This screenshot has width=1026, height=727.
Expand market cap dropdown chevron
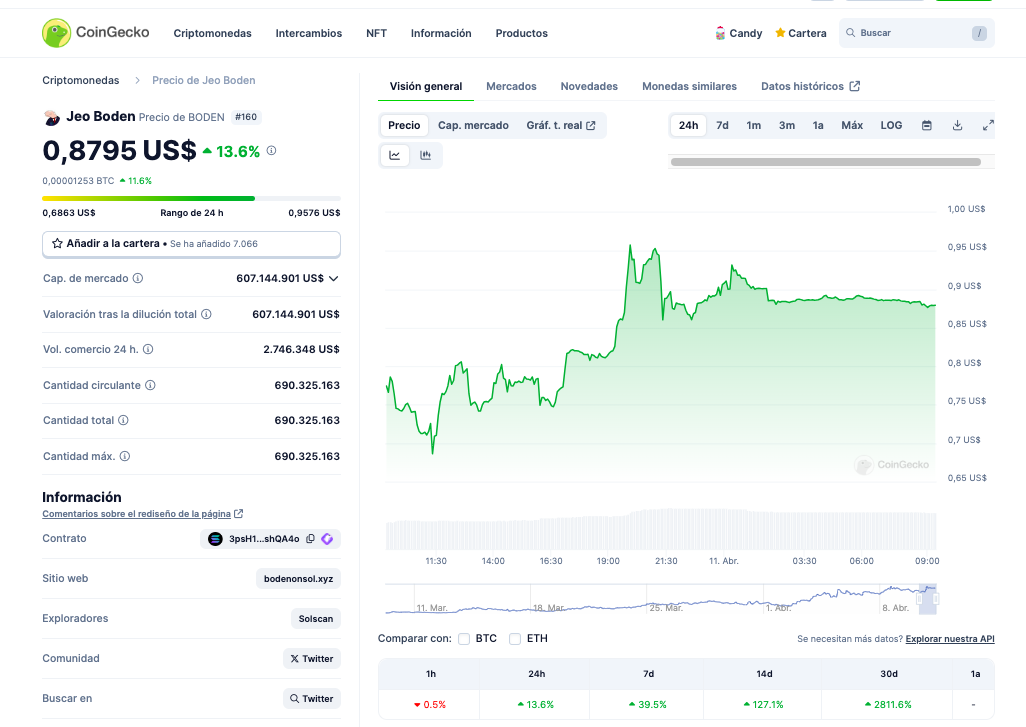(334, 278)
